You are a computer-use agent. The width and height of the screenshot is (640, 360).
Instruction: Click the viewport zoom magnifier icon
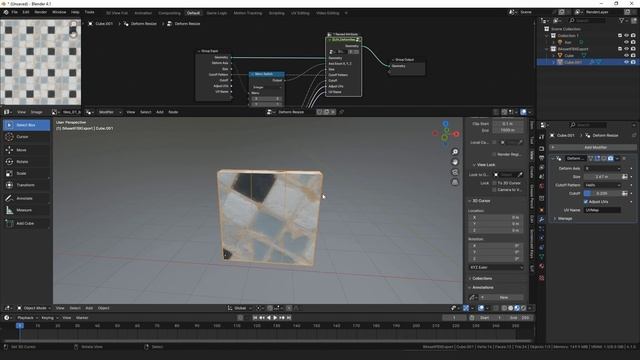pos(455,152)
